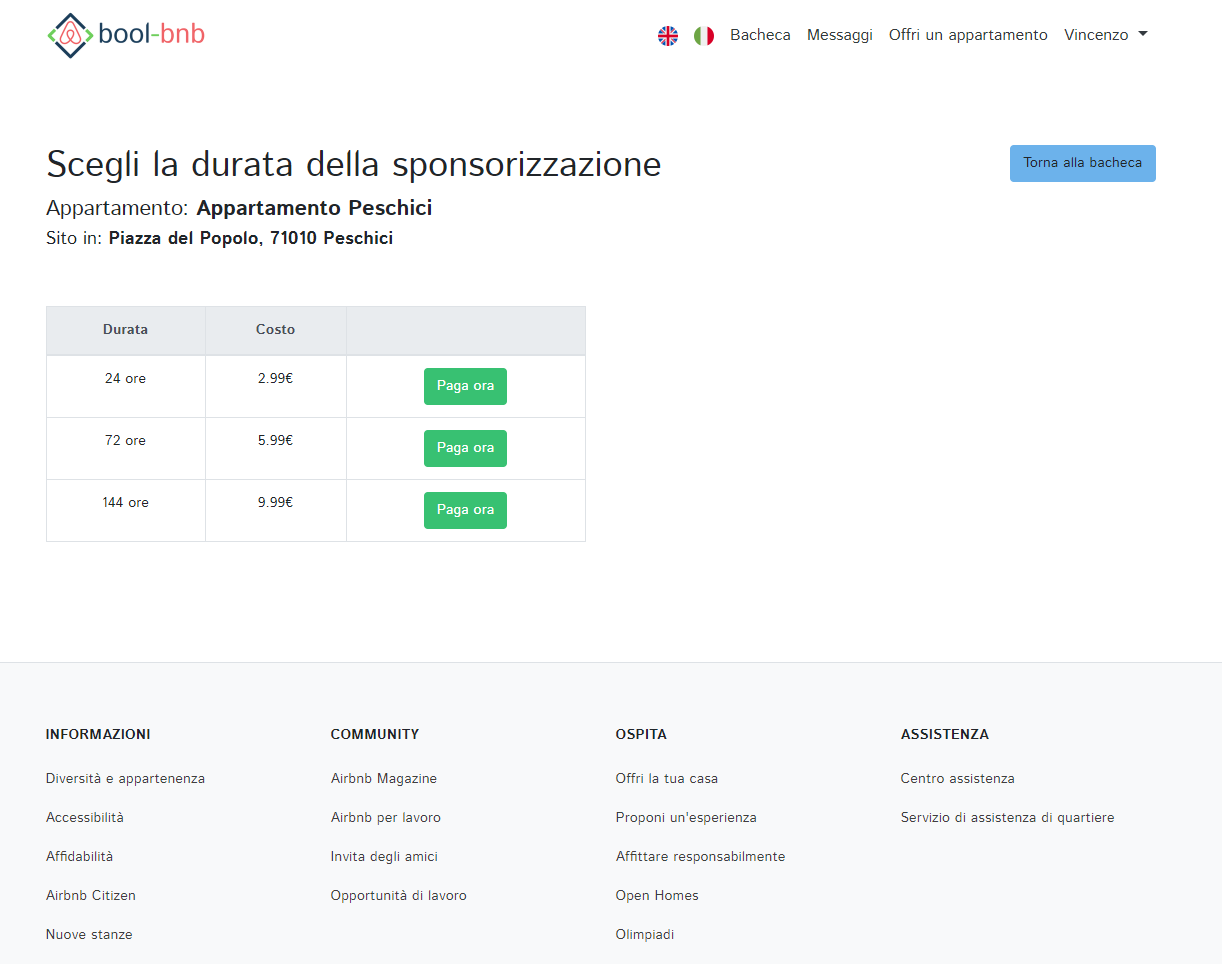Purchase the 144 ore plan
Viewport: 1222px width, 964px height.
coord(465,510)
